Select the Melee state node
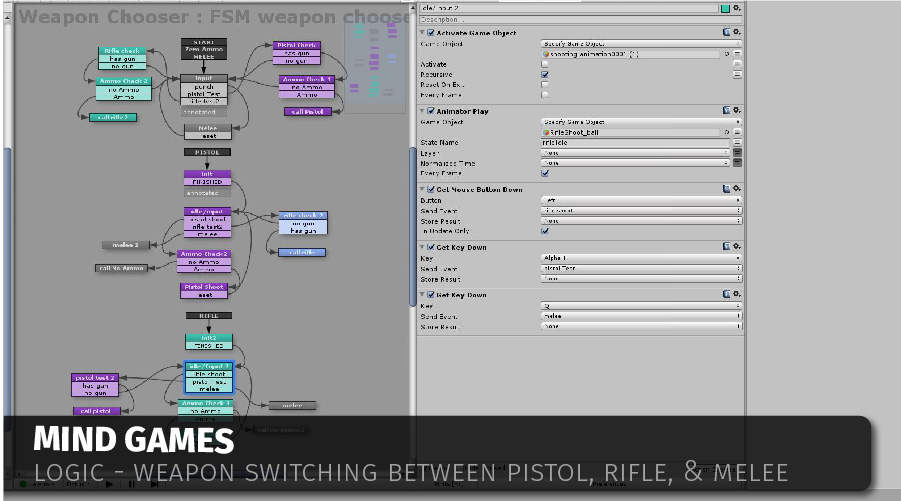Viewport: 901px width, 501px height. click(207, 128)
